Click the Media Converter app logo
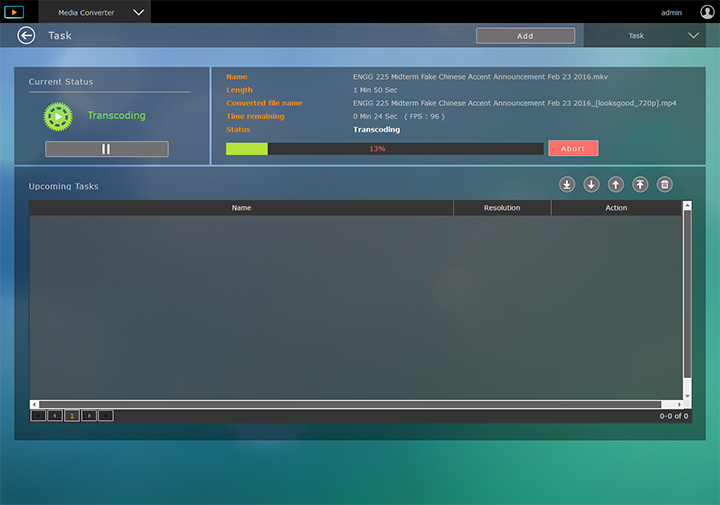The image size is (720, 505). (x=13, y=12)
